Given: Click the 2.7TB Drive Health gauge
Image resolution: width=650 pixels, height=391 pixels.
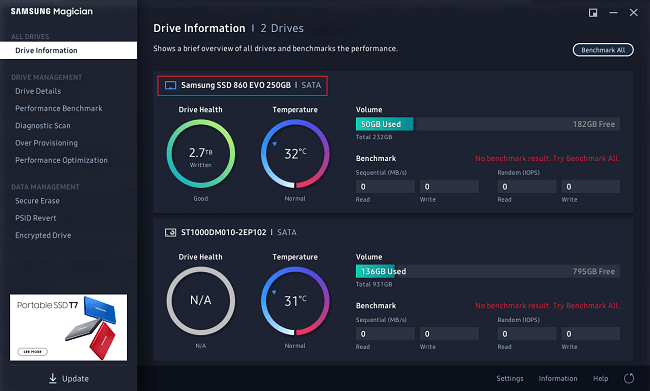Looking at the screenshot, I should pyautogui.click(x=201, y=154).
